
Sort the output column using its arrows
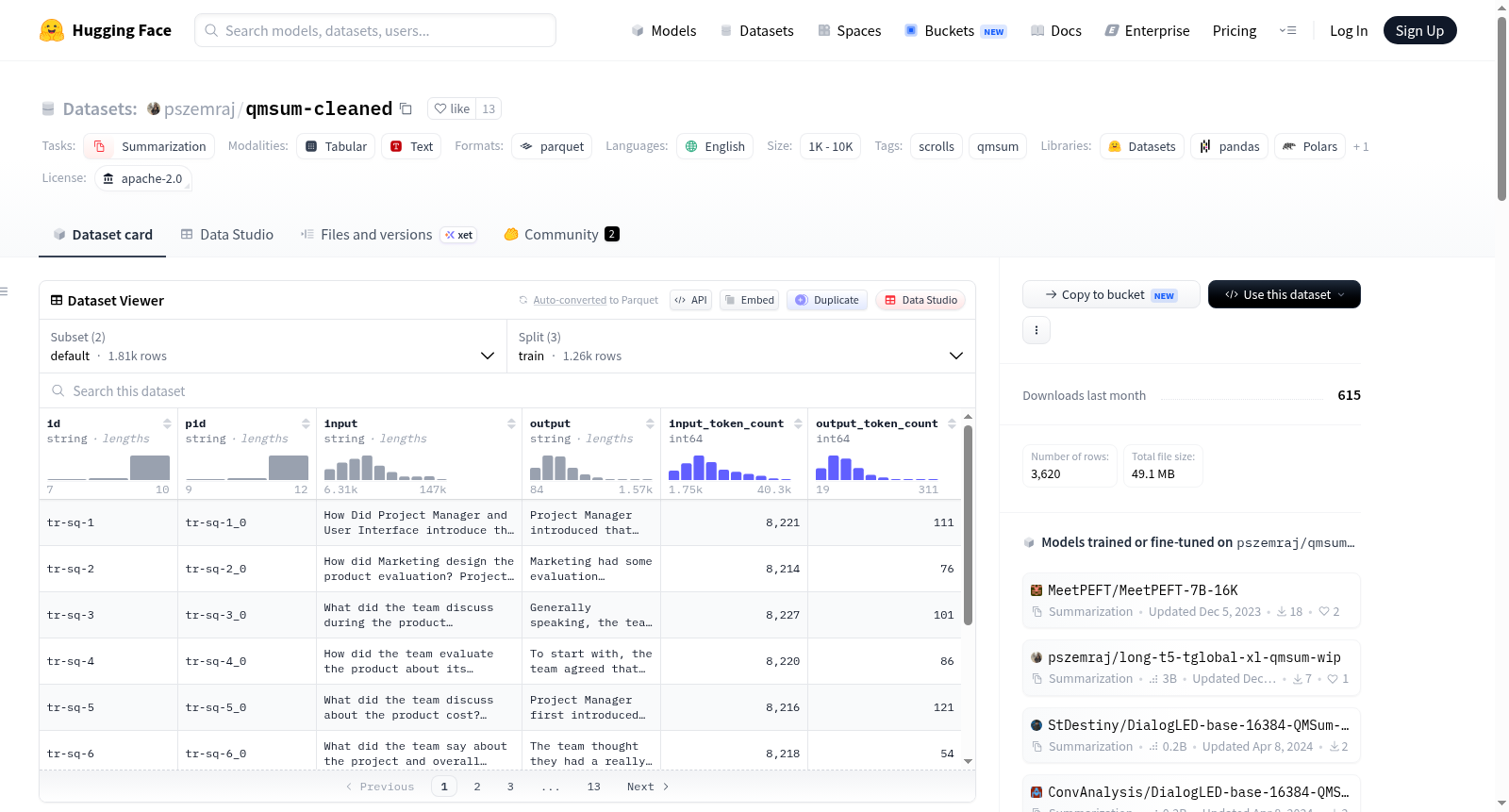tap(650, 423)
